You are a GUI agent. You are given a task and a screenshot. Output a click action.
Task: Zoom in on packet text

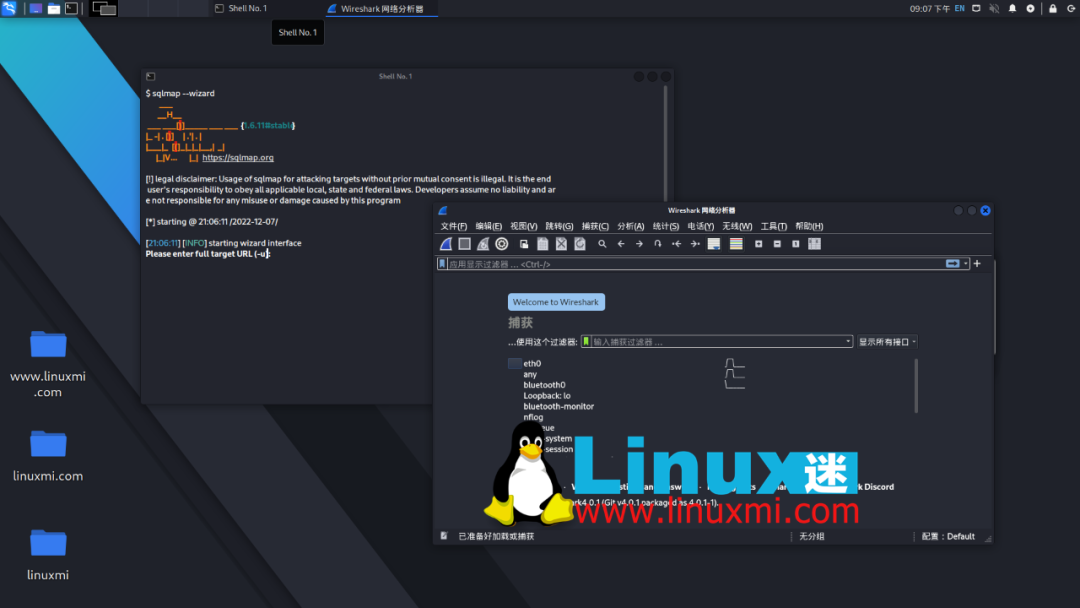click(x=758, y=244)
